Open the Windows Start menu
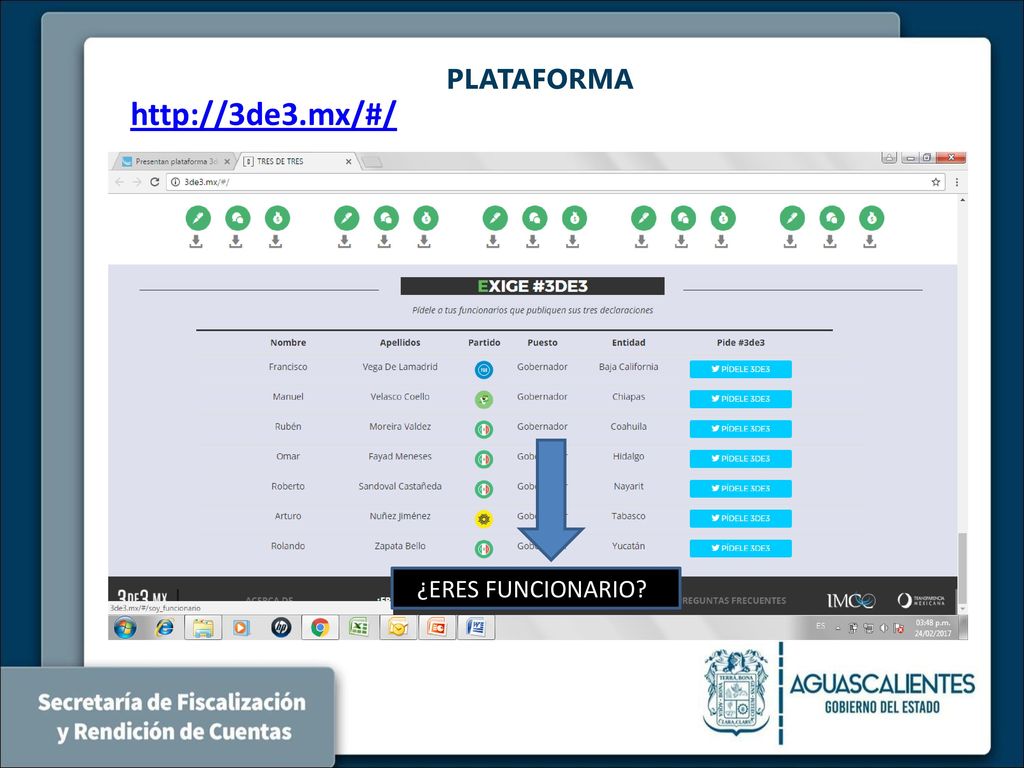This screenshot has width=1024, height=768. (125, 628)
